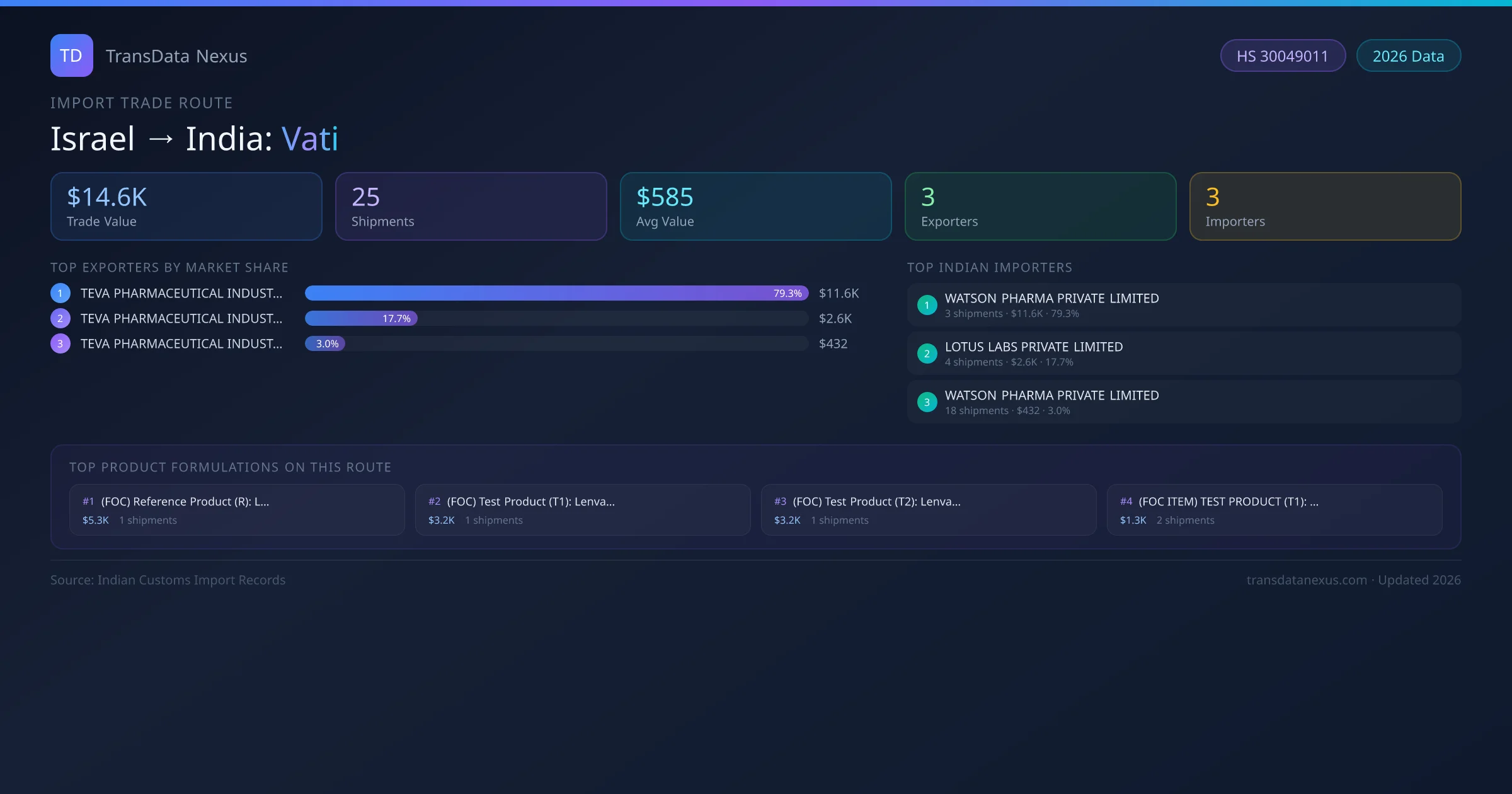Click the 2026 Data badge

click(1407, 56)
